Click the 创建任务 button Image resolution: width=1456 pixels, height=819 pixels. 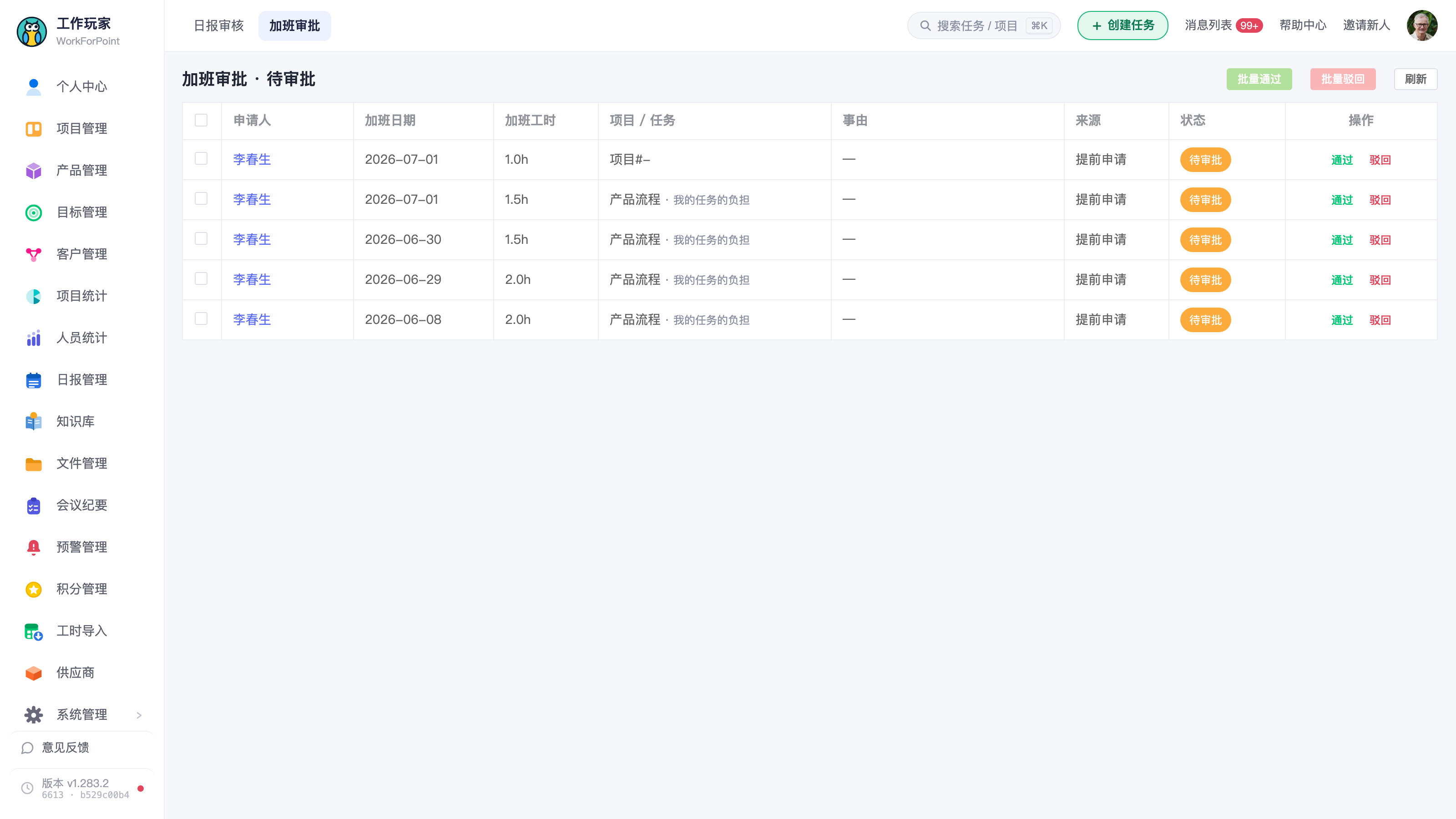point(1122,25)
